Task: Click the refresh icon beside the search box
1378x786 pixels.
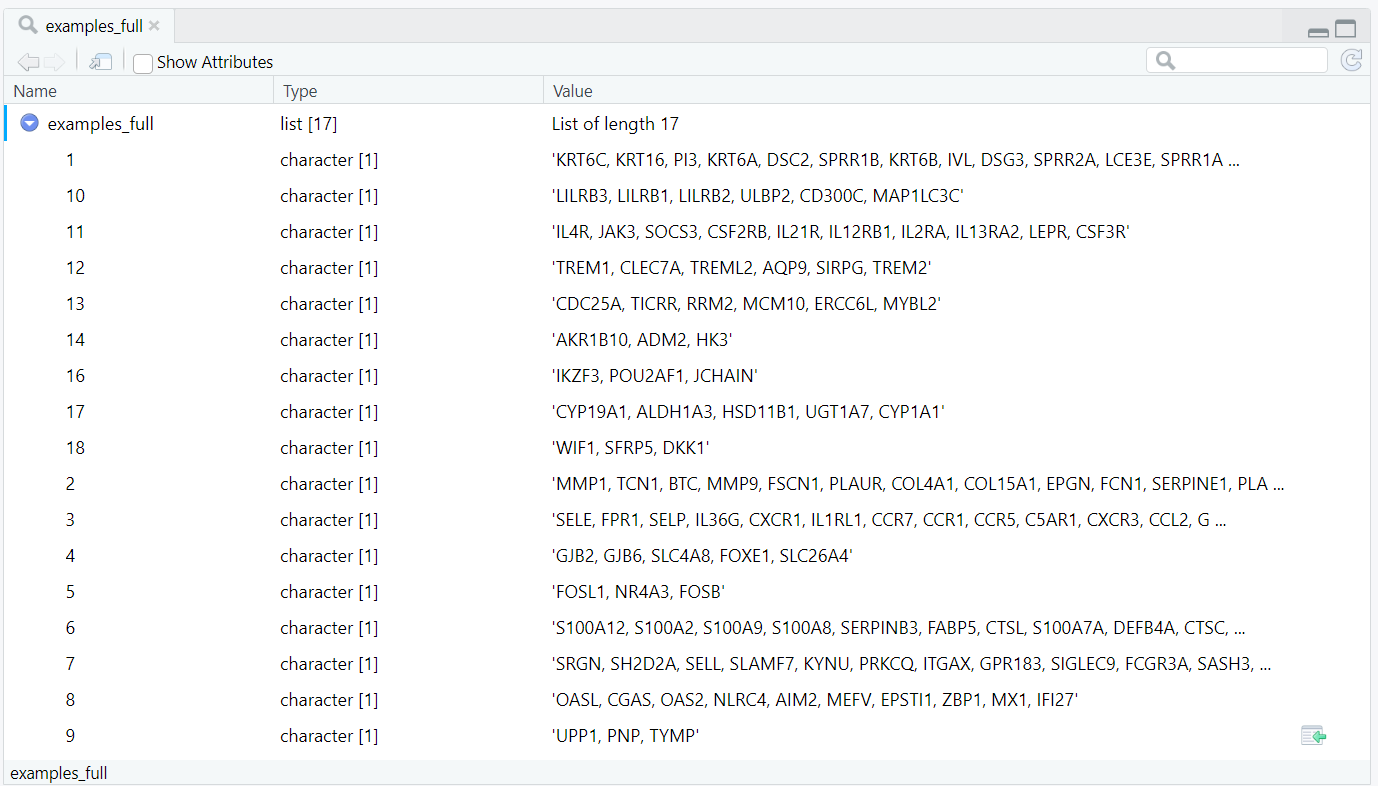Action: pos(1351,61)
